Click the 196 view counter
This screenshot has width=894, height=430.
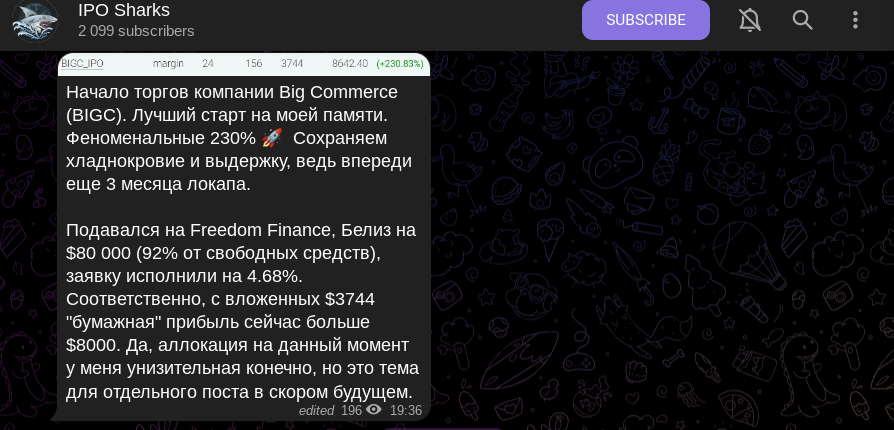tap(351, 410)
